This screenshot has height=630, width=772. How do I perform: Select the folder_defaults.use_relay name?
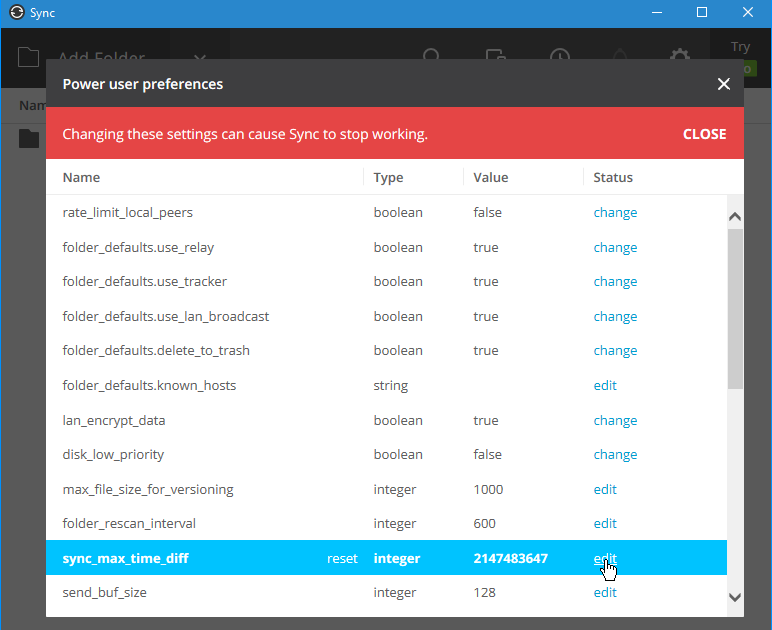point(138,248)
